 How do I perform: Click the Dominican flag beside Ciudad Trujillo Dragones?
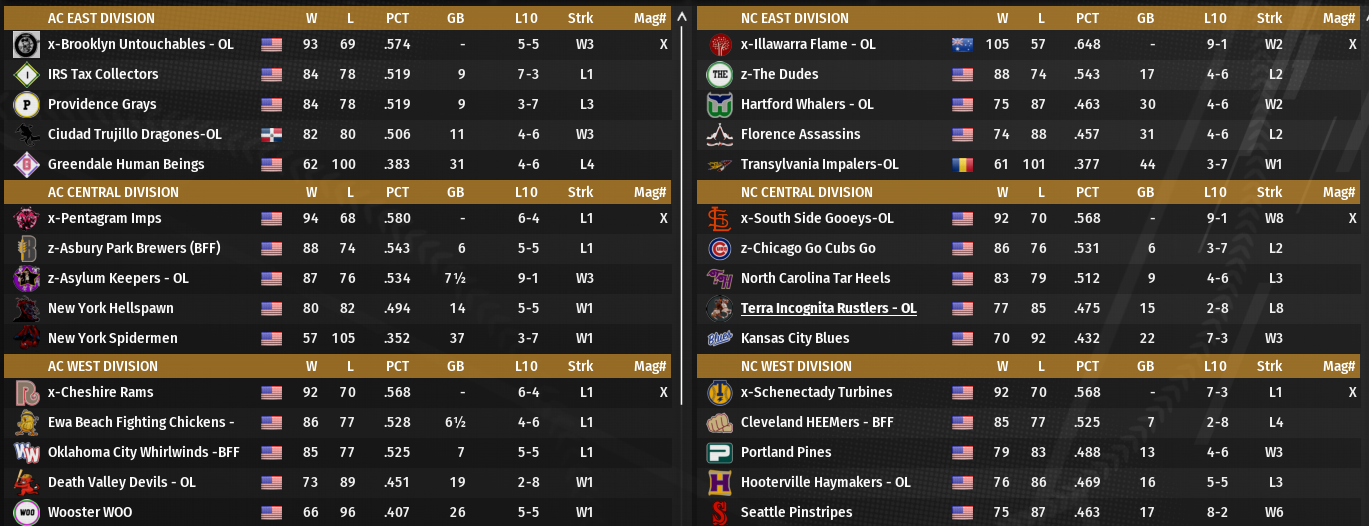coord(271,134)
